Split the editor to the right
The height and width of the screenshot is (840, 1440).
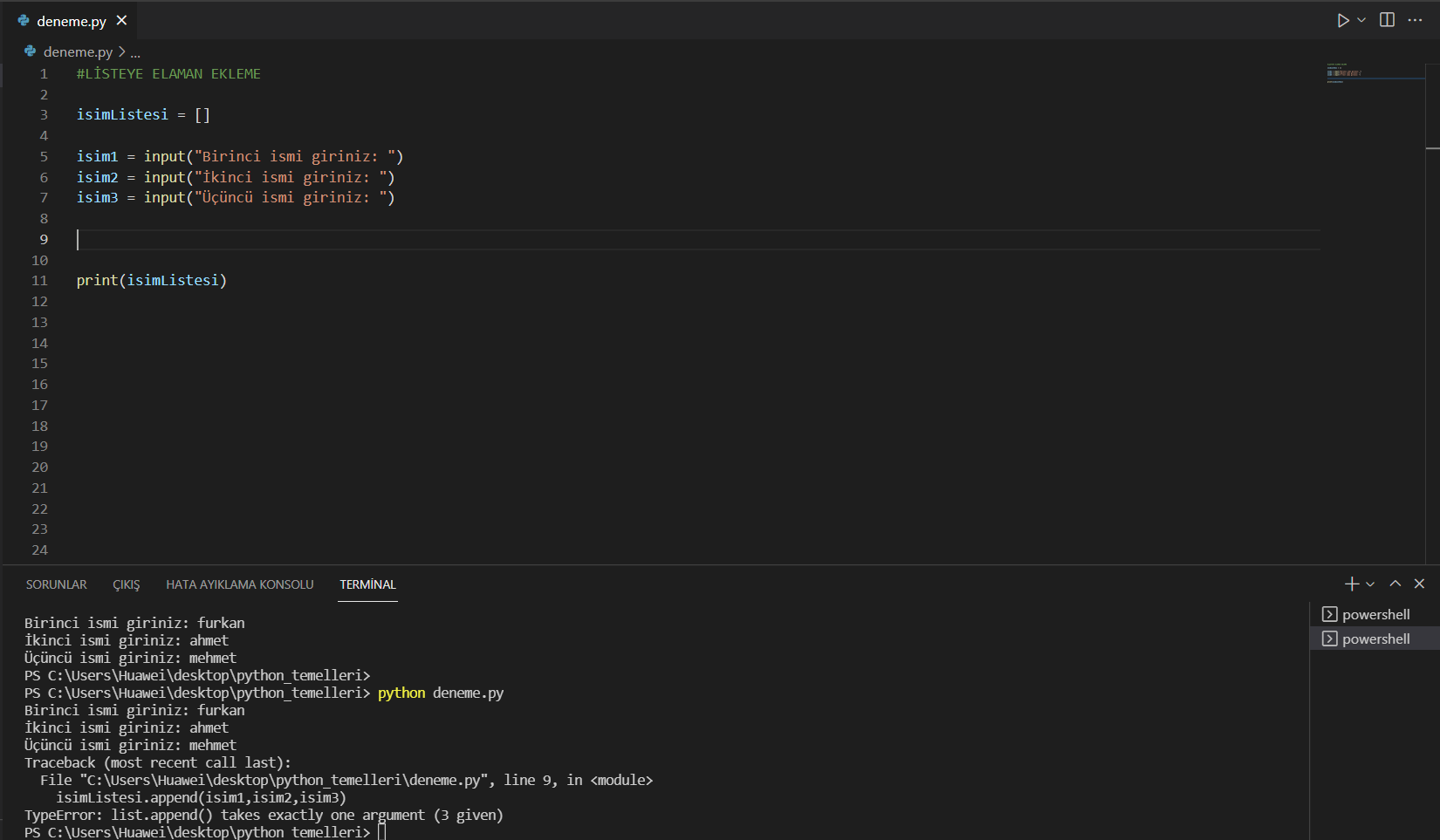(1387, 20)
